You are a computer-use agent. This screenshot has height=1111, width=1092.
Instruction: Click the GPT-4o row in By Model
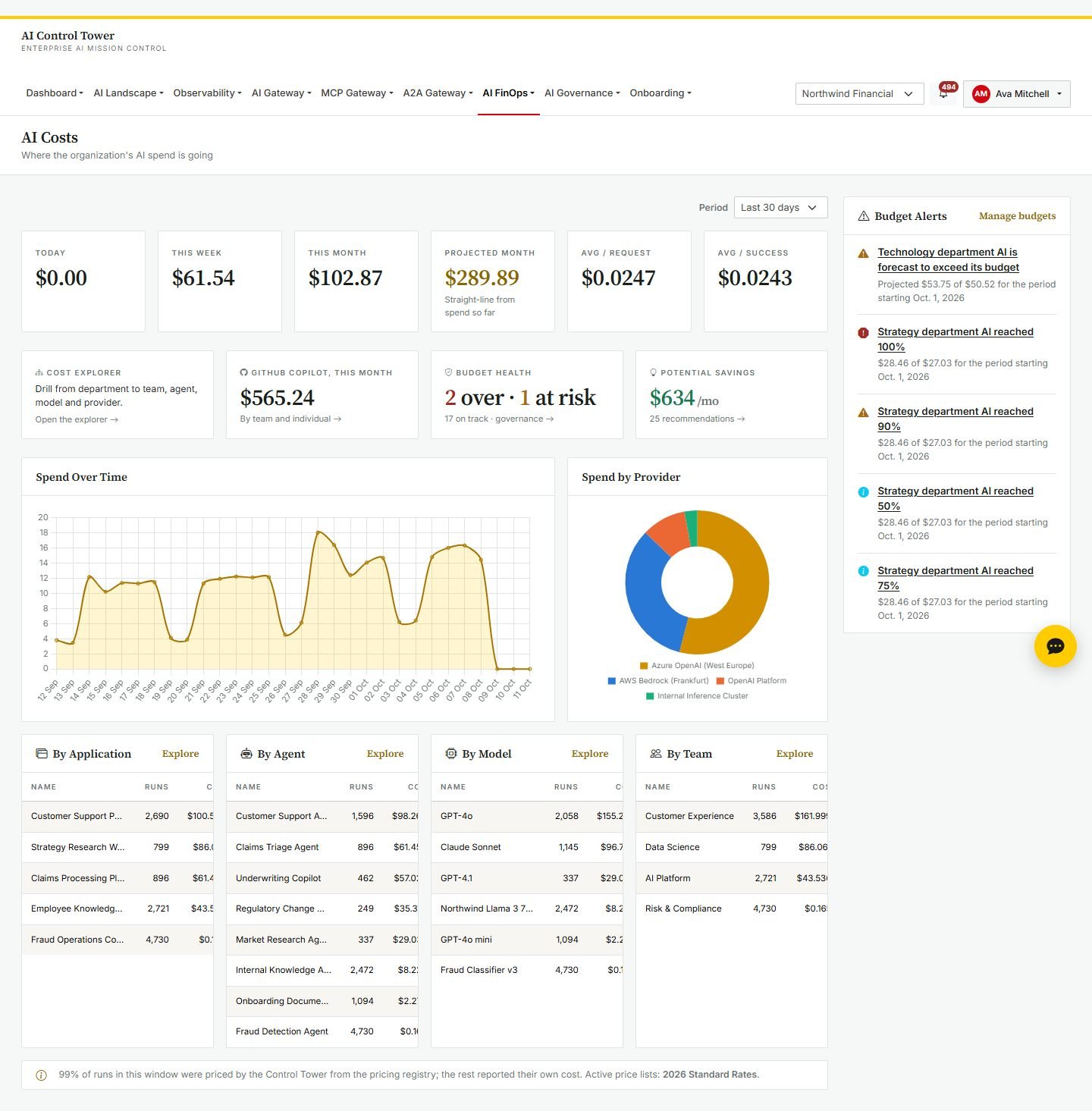(x=527, y=816)
